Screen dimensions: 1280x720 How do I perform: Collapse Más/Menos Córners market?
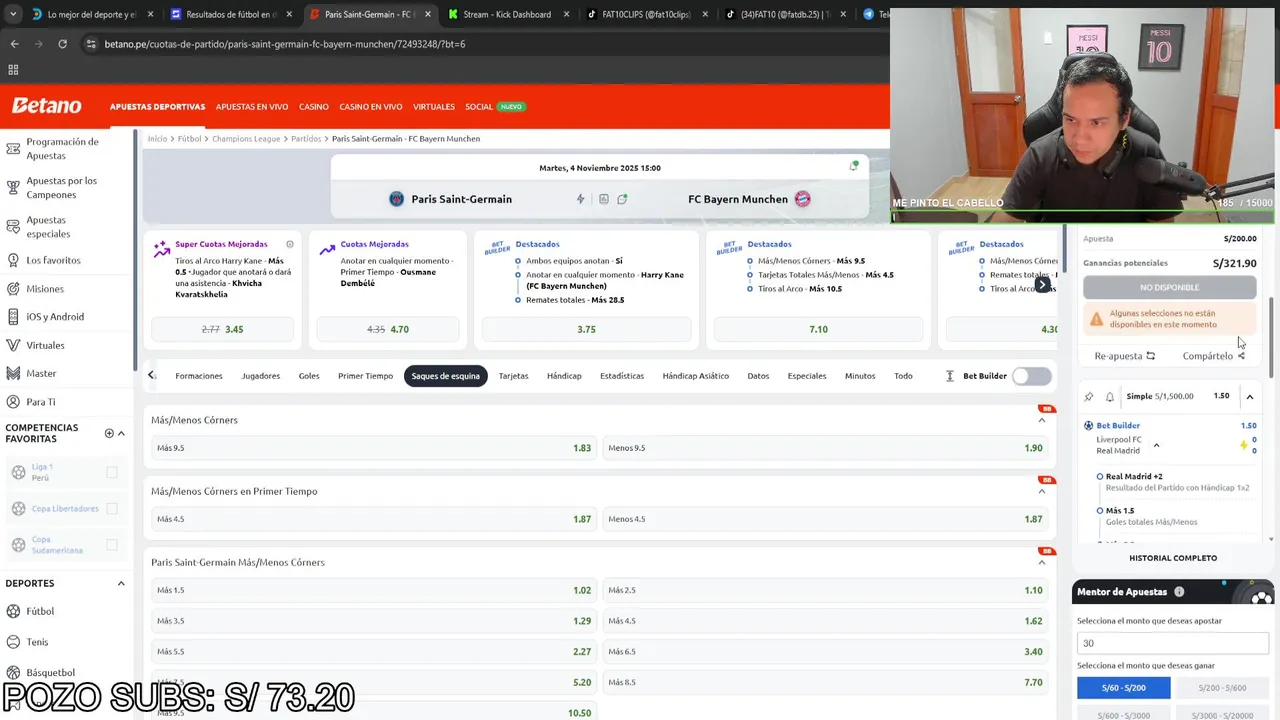tap(1042, 420)
